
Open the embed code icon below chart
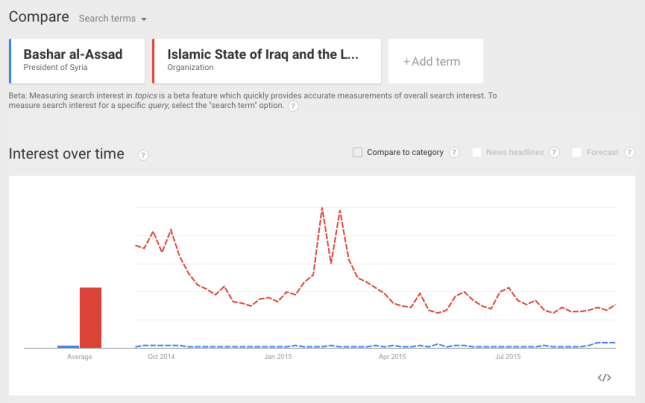(604, 378)
